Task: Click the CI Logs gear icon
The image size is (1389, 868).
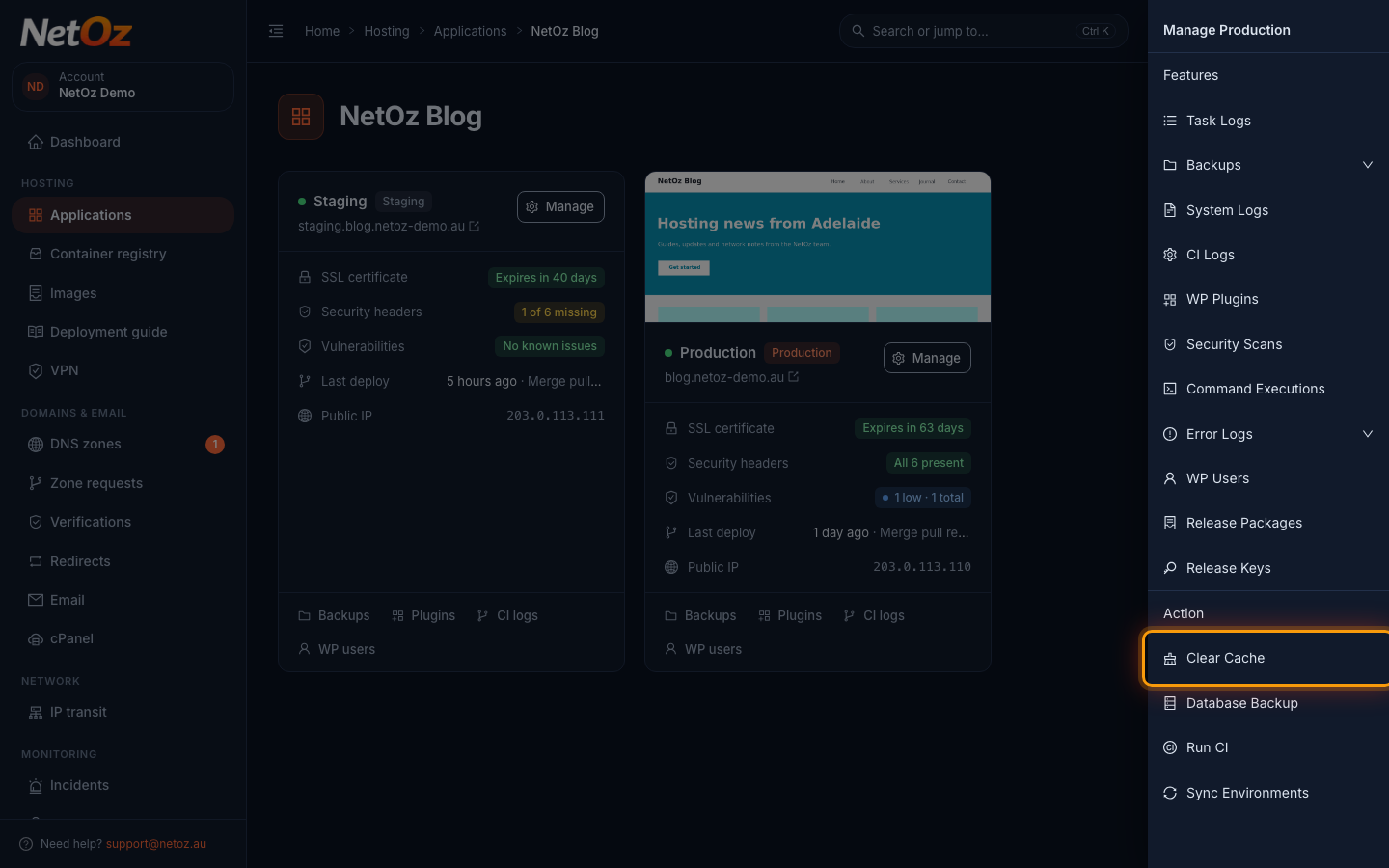Action: point(1170,255)
